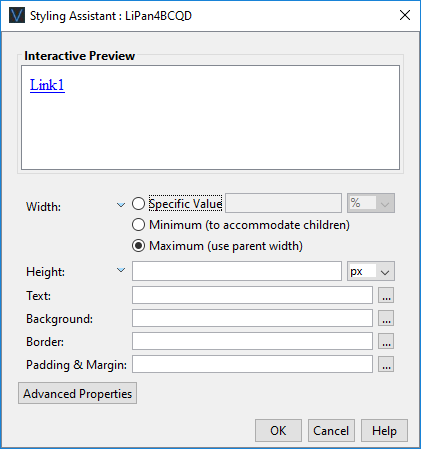This screenshot has height=449, width=421.
Task: Close the Styling Assistant dialog
Action: pos(405,15)
